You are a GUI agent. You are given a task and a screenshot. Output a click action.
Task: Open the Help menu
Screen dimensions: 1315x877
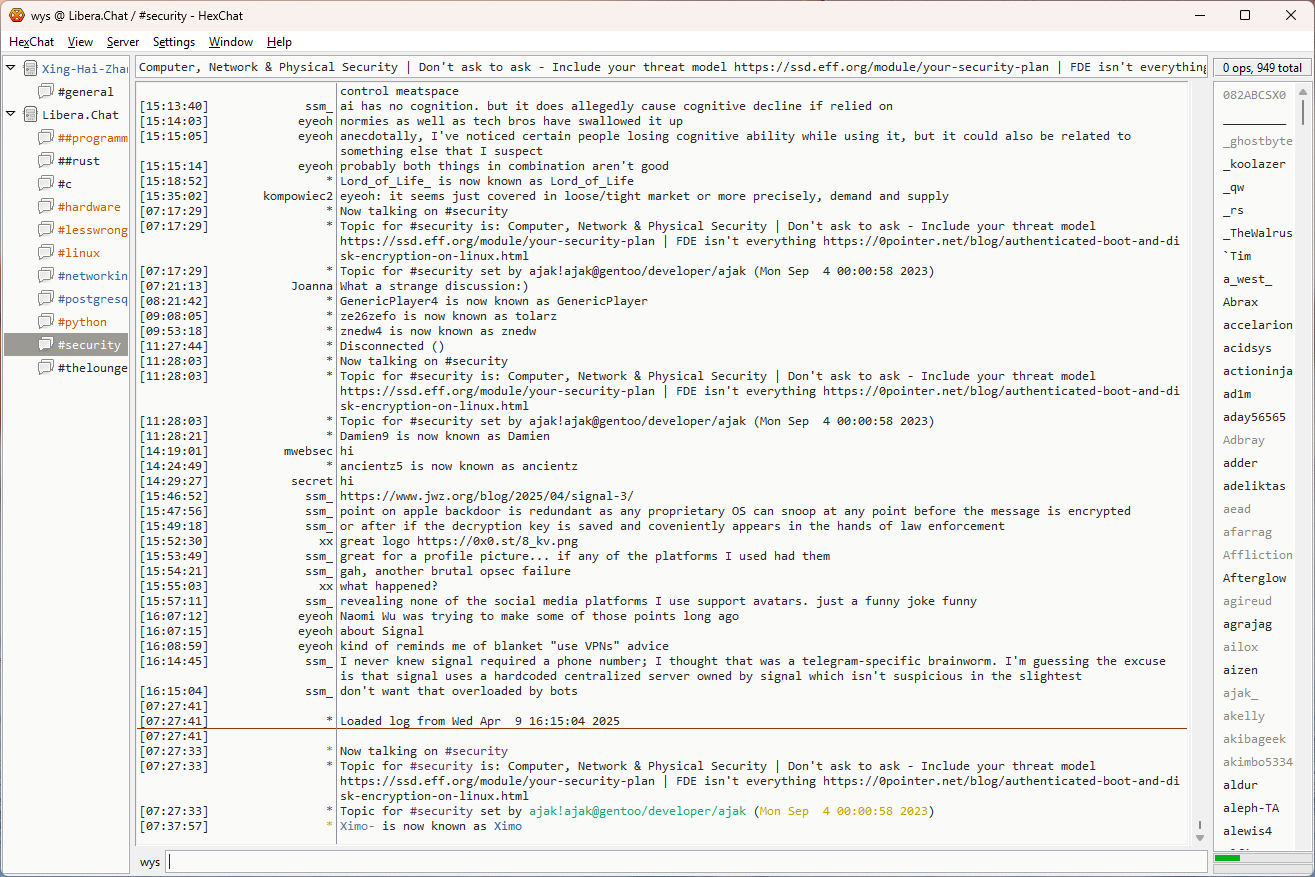[x=279, y=42]
